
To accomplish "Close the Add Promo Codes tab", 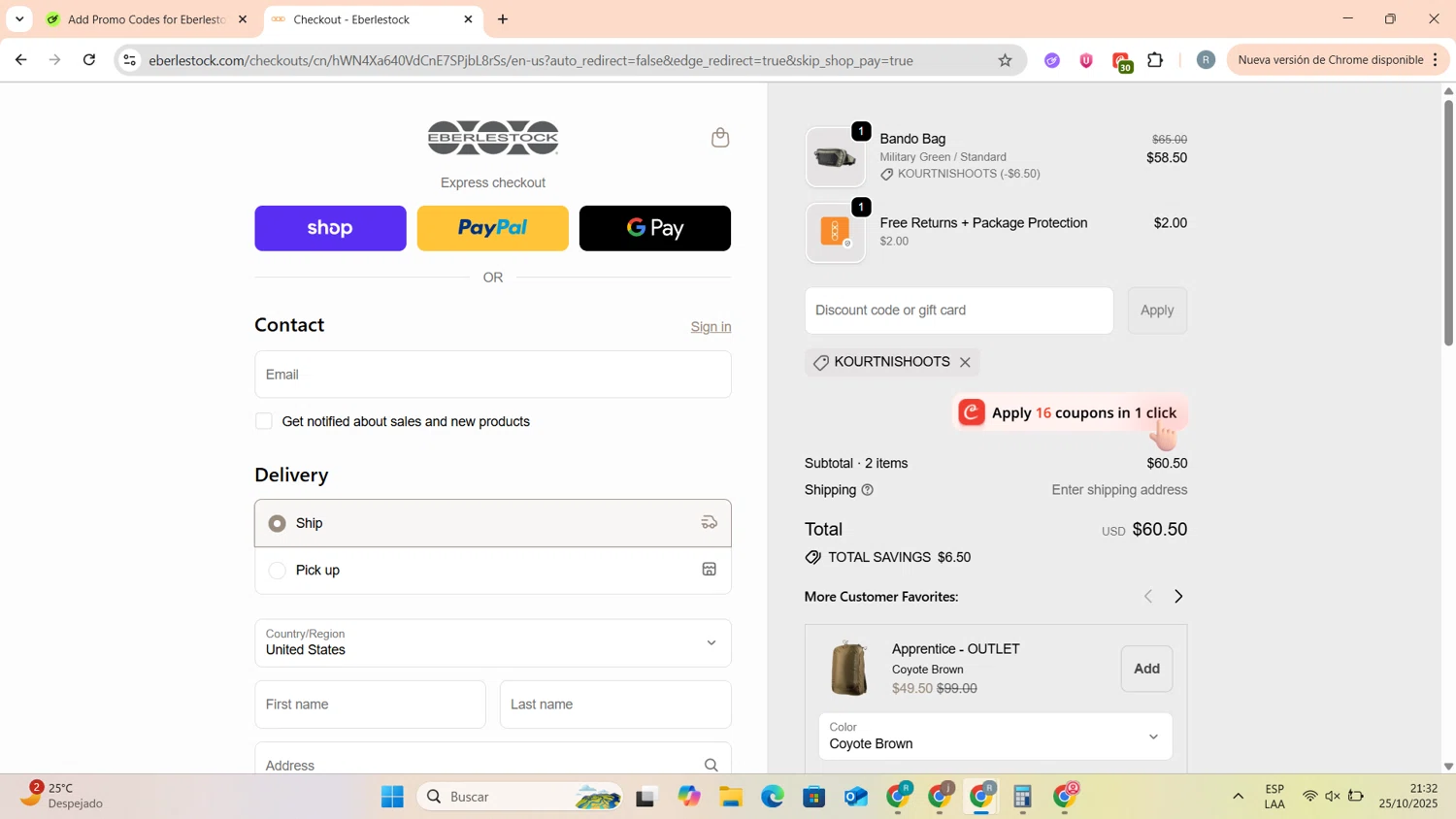I will 243,19.
